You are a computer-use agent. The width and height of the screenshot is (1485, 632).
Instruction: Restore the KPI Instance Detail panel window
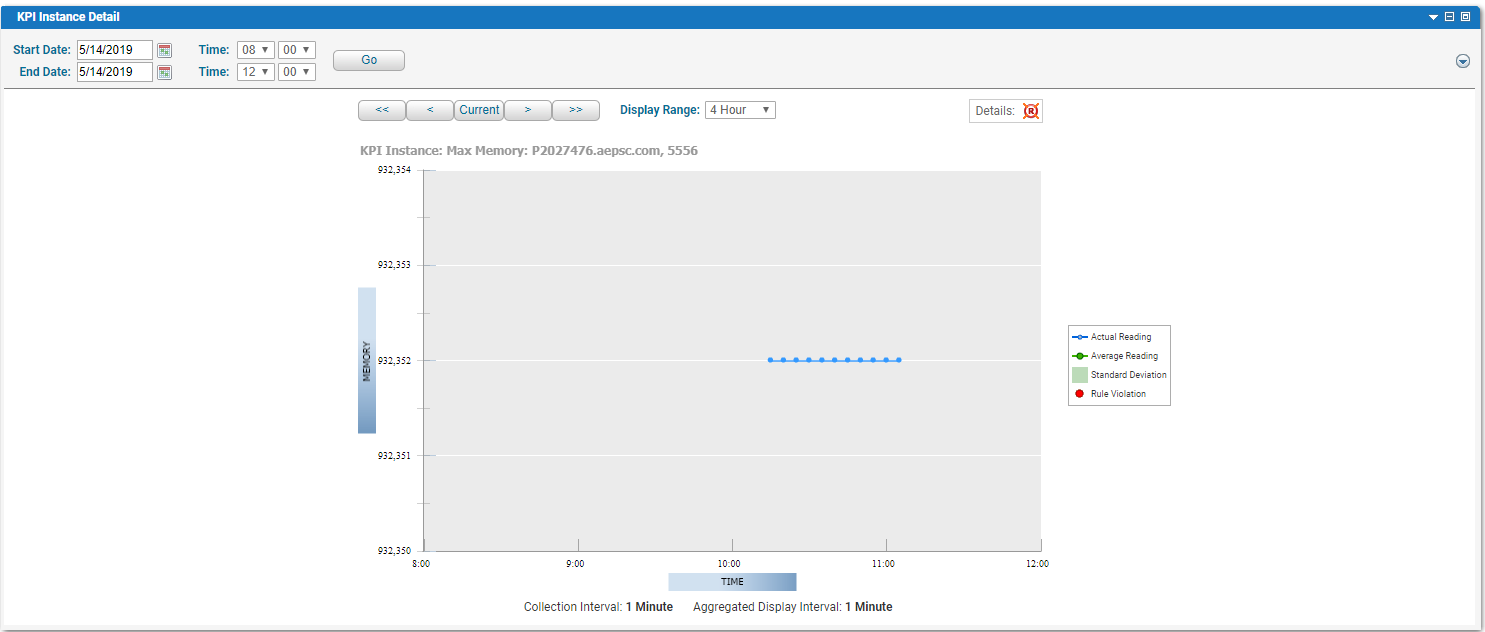tap(1466, 17)
